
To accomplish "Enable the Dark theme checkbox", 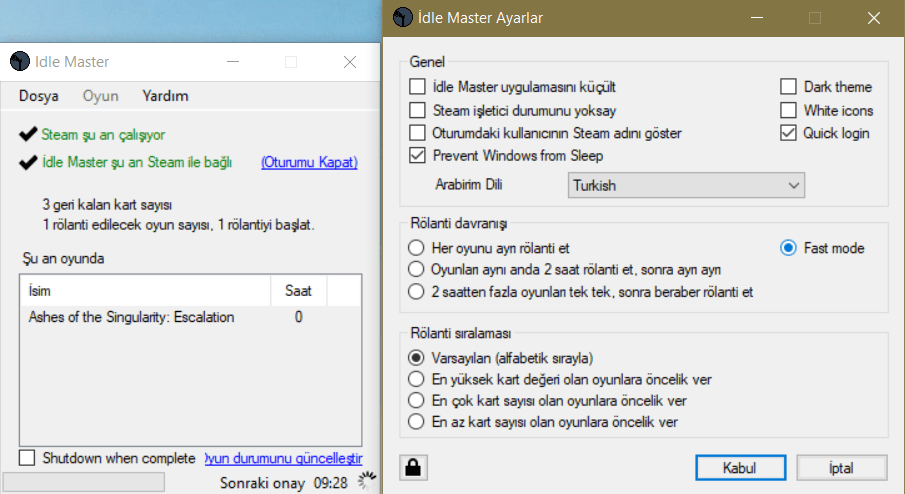I will tap(788, 87).
